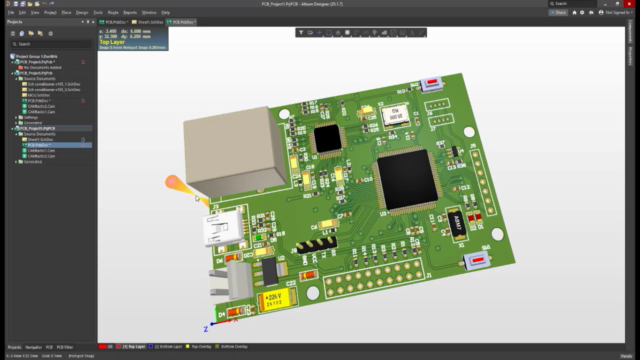Open the Projects panel header dropdown arrow

[82, 22]
